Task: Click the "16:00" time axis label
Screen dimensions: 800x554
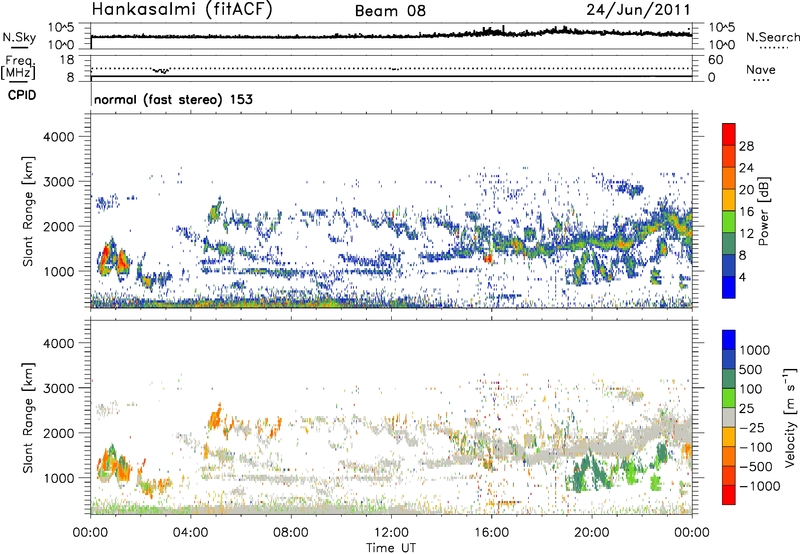Action: pos(491,533)
